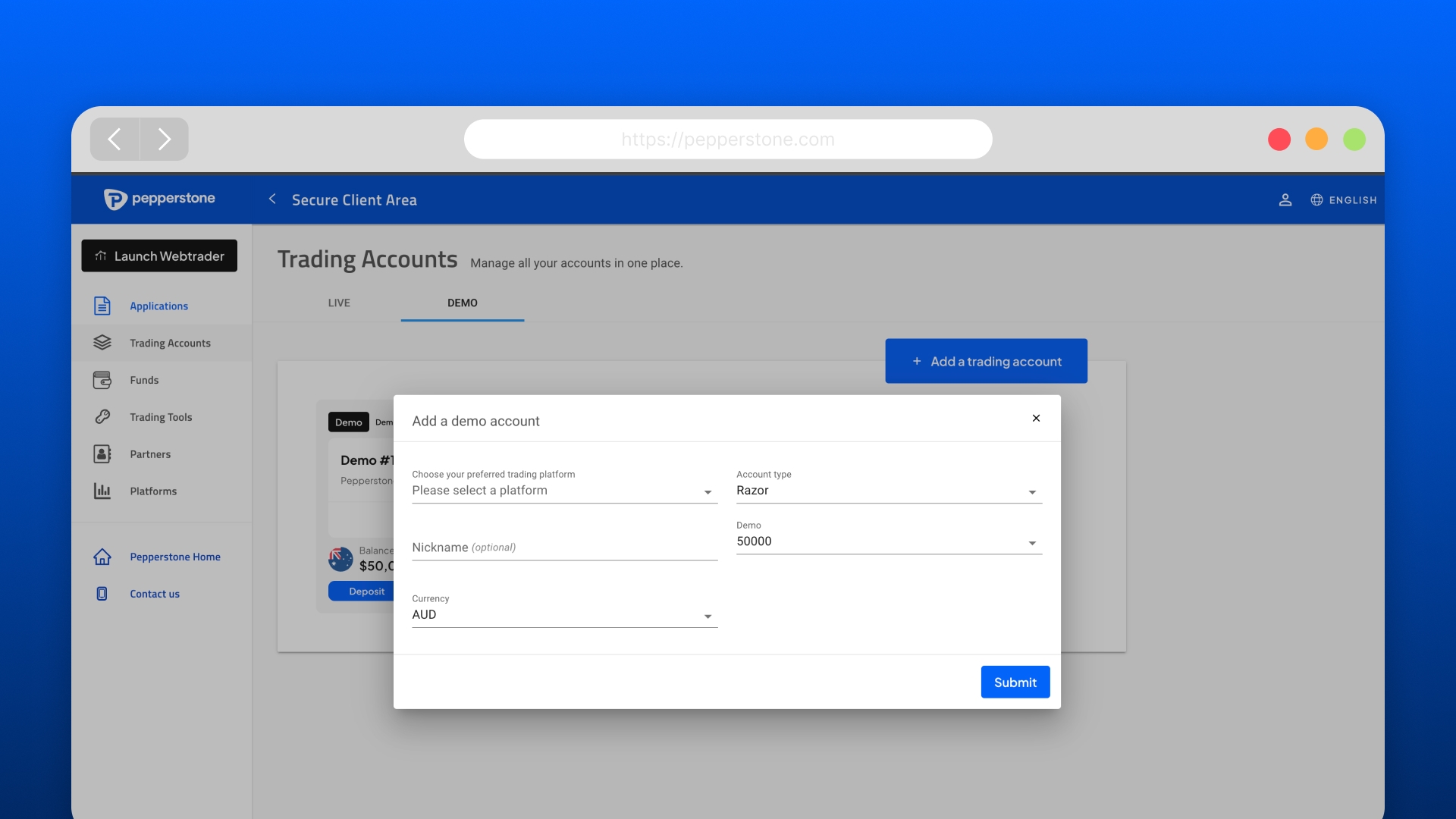Click Add a trading account button

[986, 362]
